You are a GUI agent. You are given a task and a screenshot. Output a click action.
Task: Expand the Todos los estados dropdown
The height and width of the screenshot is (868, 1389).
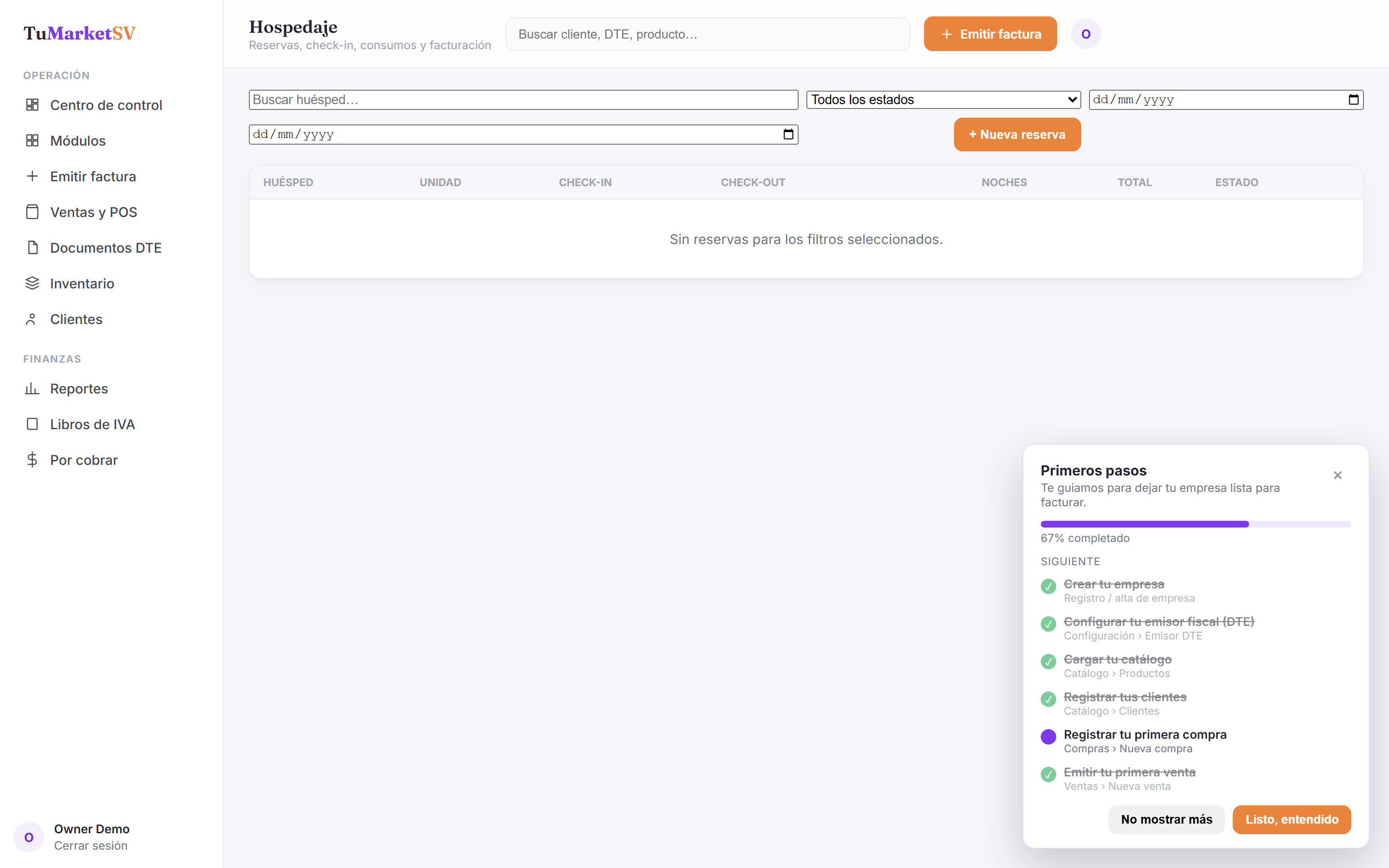pos(943,100)
